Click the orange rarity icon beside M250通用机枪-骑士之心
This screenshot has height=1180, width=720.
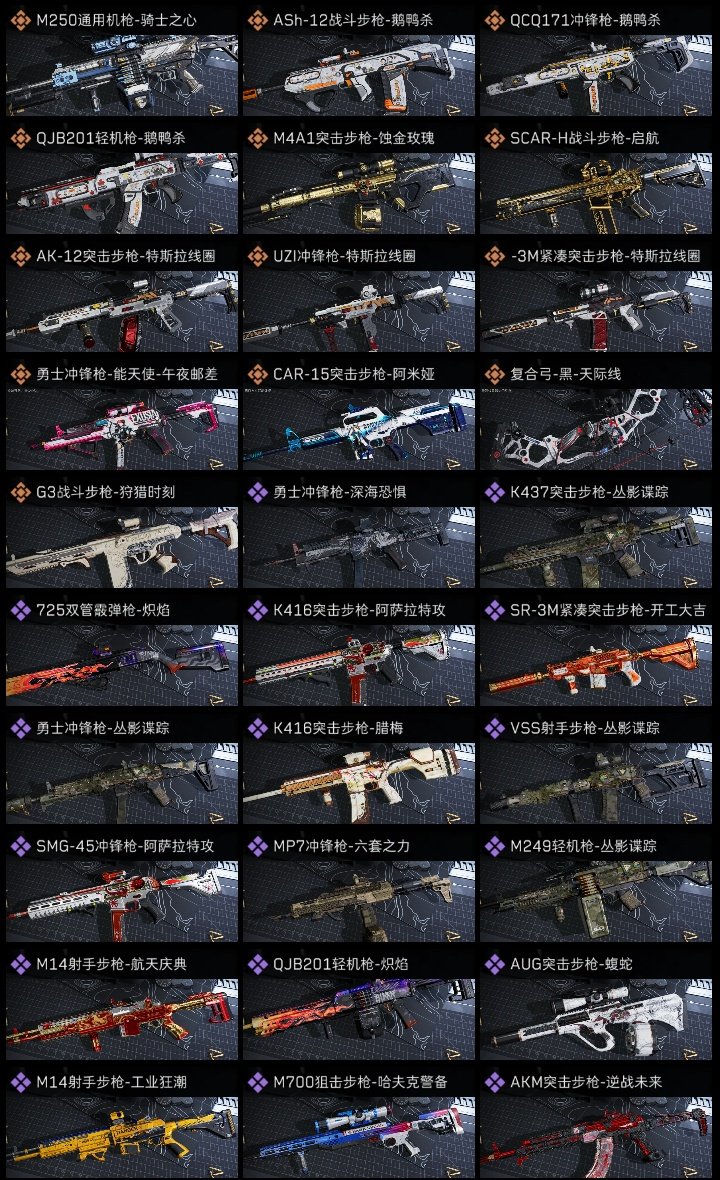pyautogui.click(x=20, y=20)
